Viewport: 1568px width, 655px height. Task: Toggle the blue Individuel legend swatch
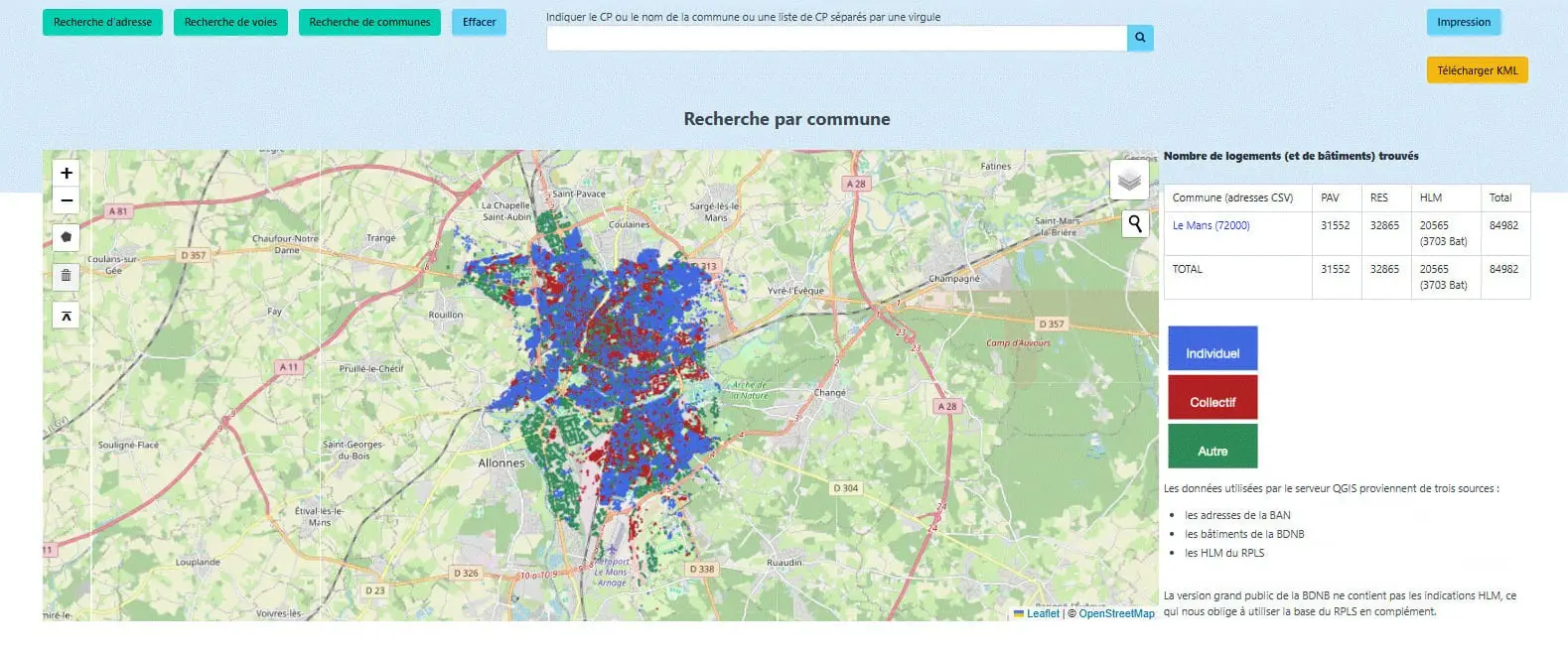tap(1212, 348)
